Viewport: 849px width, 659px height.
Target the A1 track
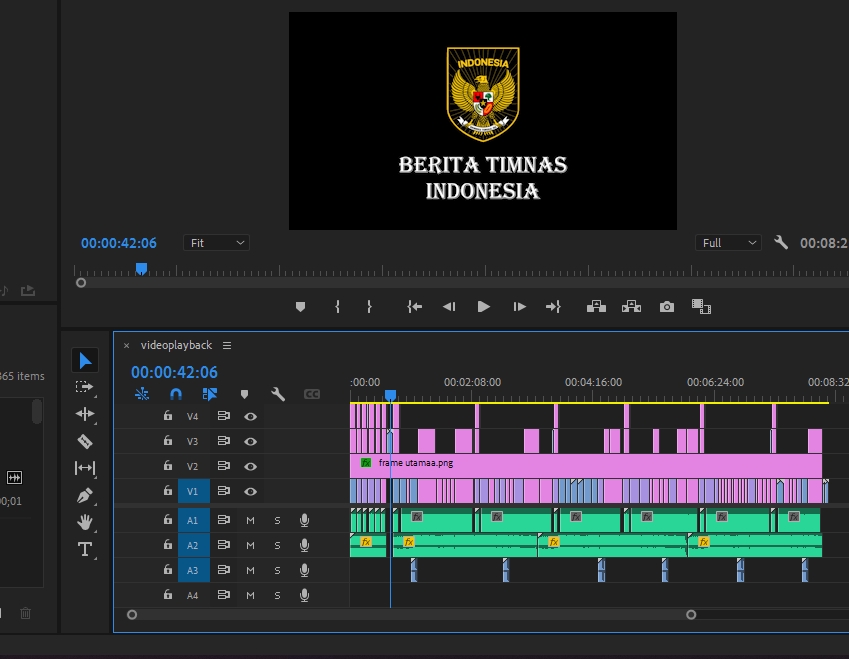pyautogui.click(x=193, y=520)
